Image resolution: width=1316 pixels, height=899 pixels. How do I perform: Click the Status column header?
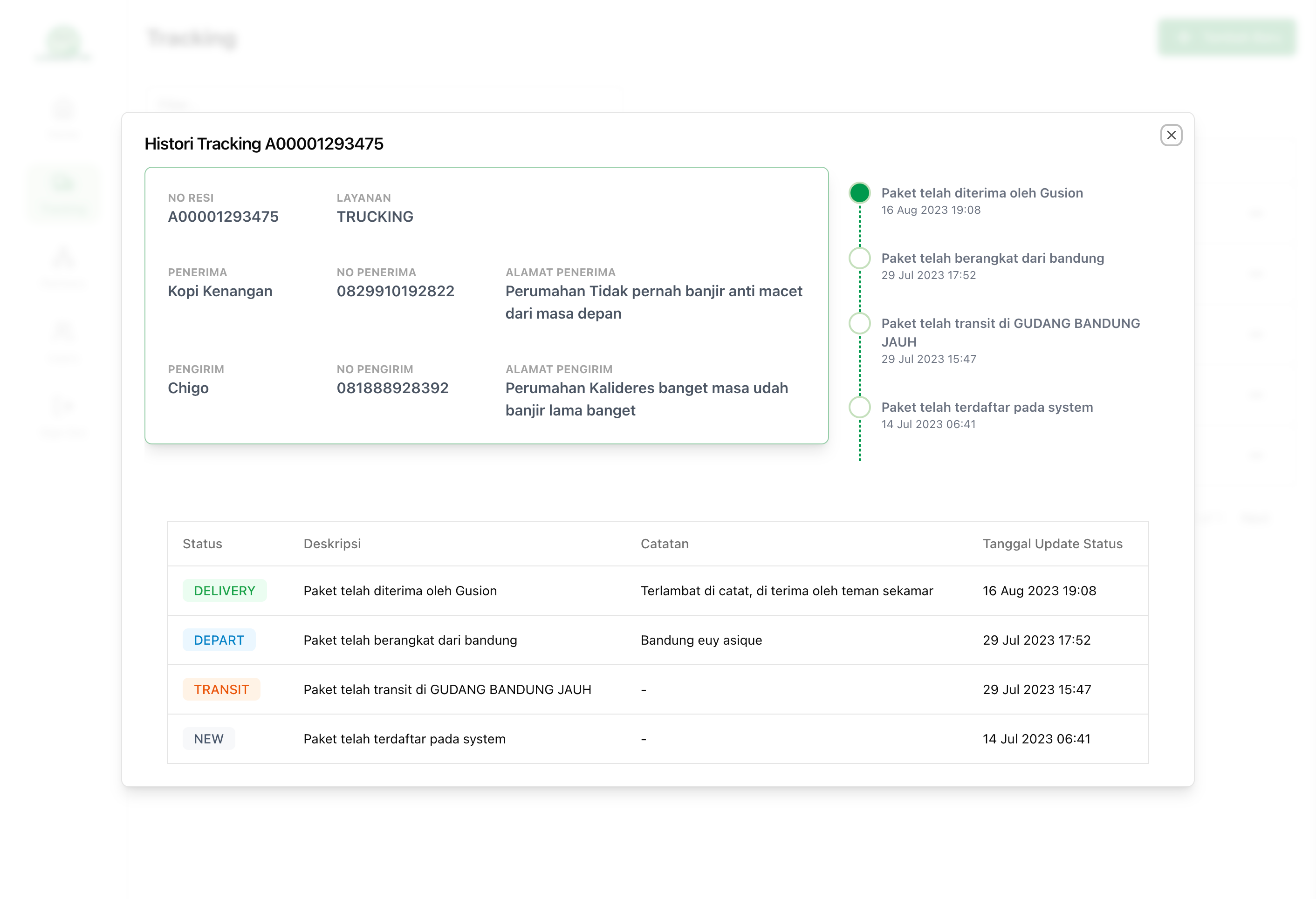pyautogui.click(x=202, y=544)
